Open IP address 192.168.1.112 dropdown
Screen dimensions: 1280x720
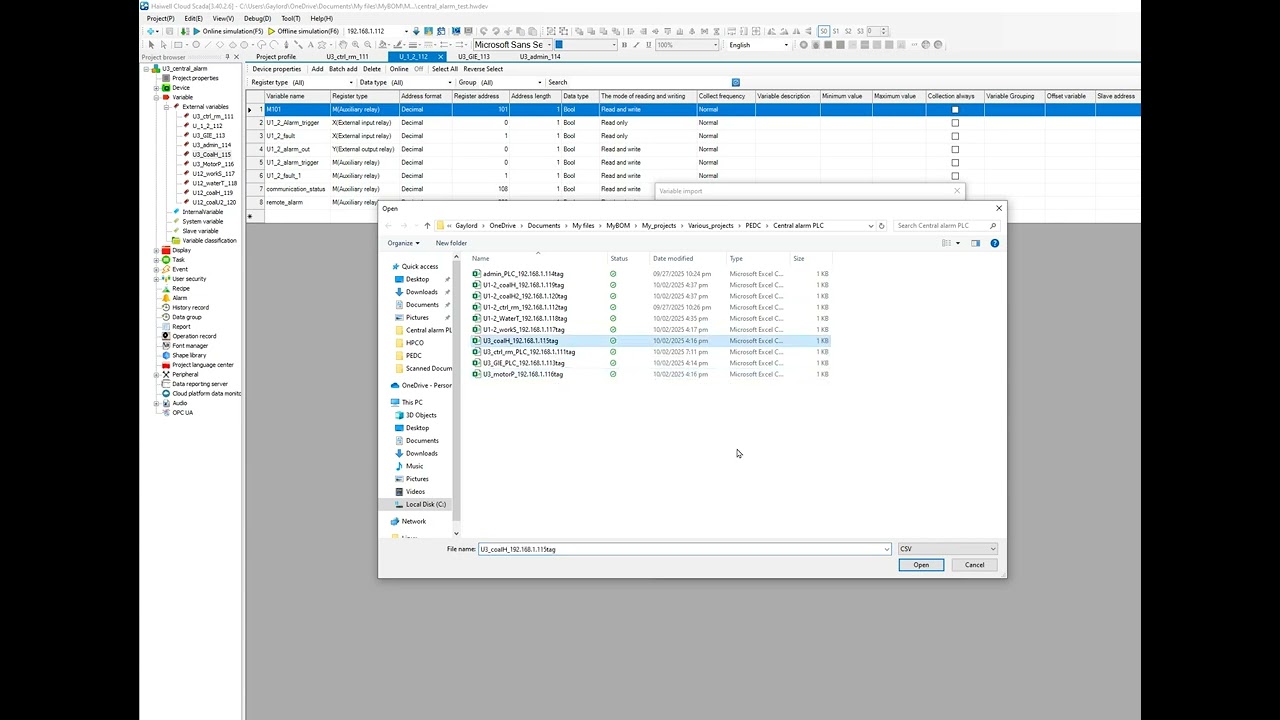(406, 31)
